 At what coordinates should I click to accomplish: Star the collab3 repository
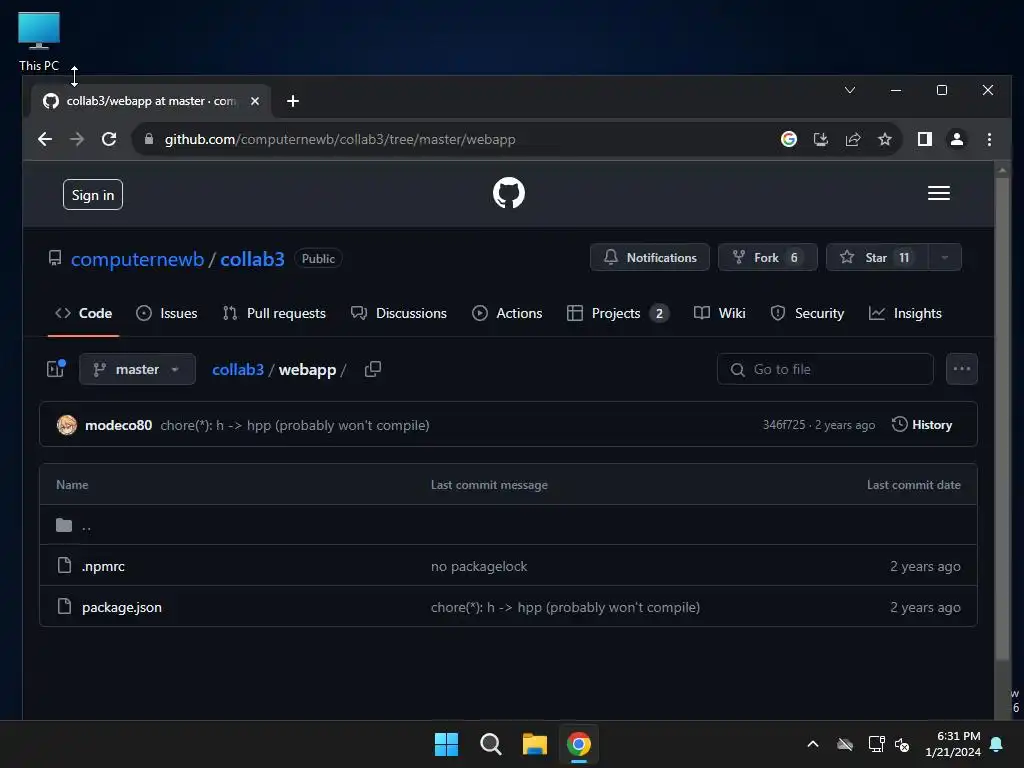pyautogui.click(x=878, y=257)
